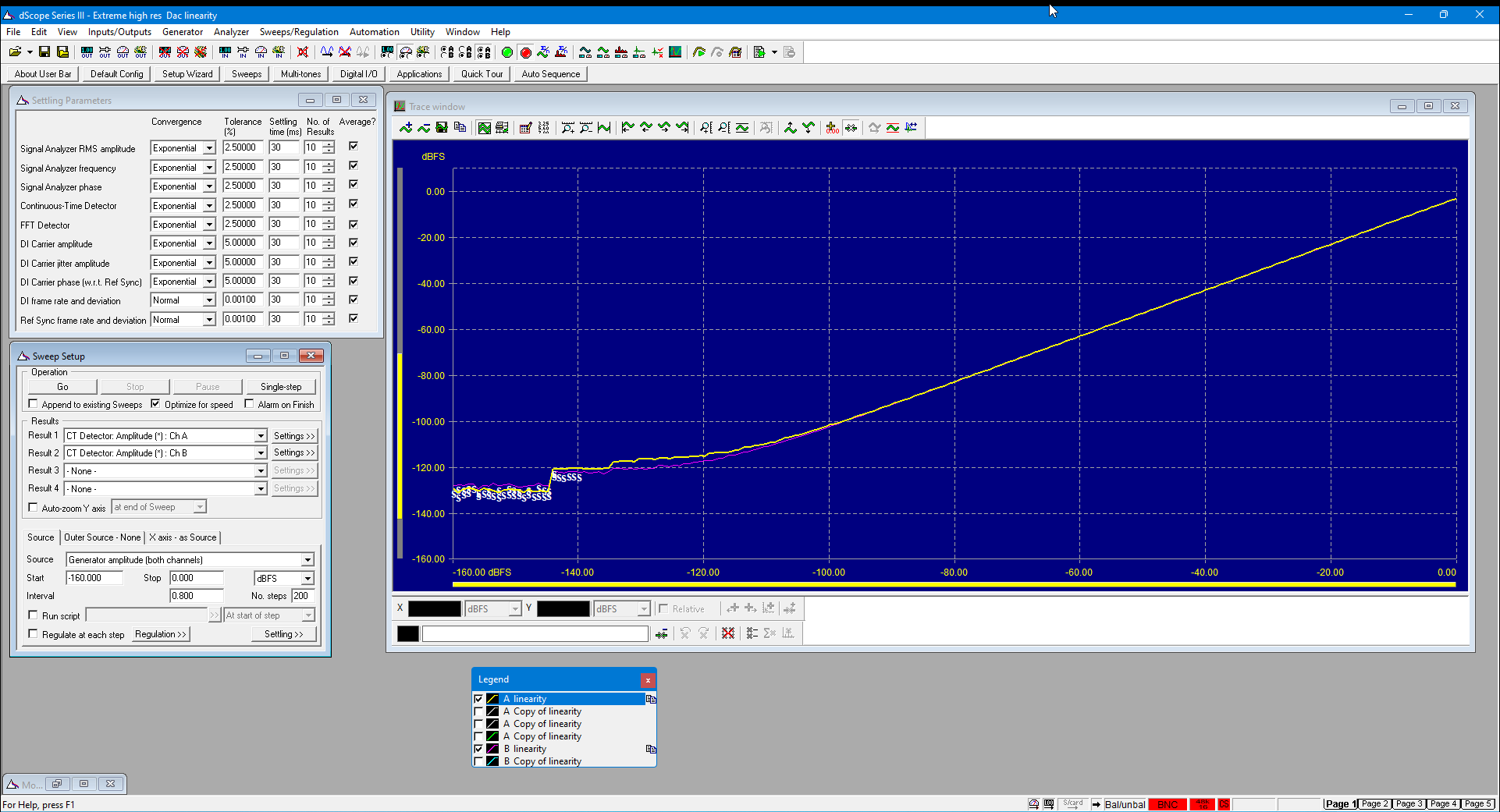Image resolution: width=1500 pixels, height=812 pixels.
Task: Click the Save floppy disk icon
Action: (44, 52)
